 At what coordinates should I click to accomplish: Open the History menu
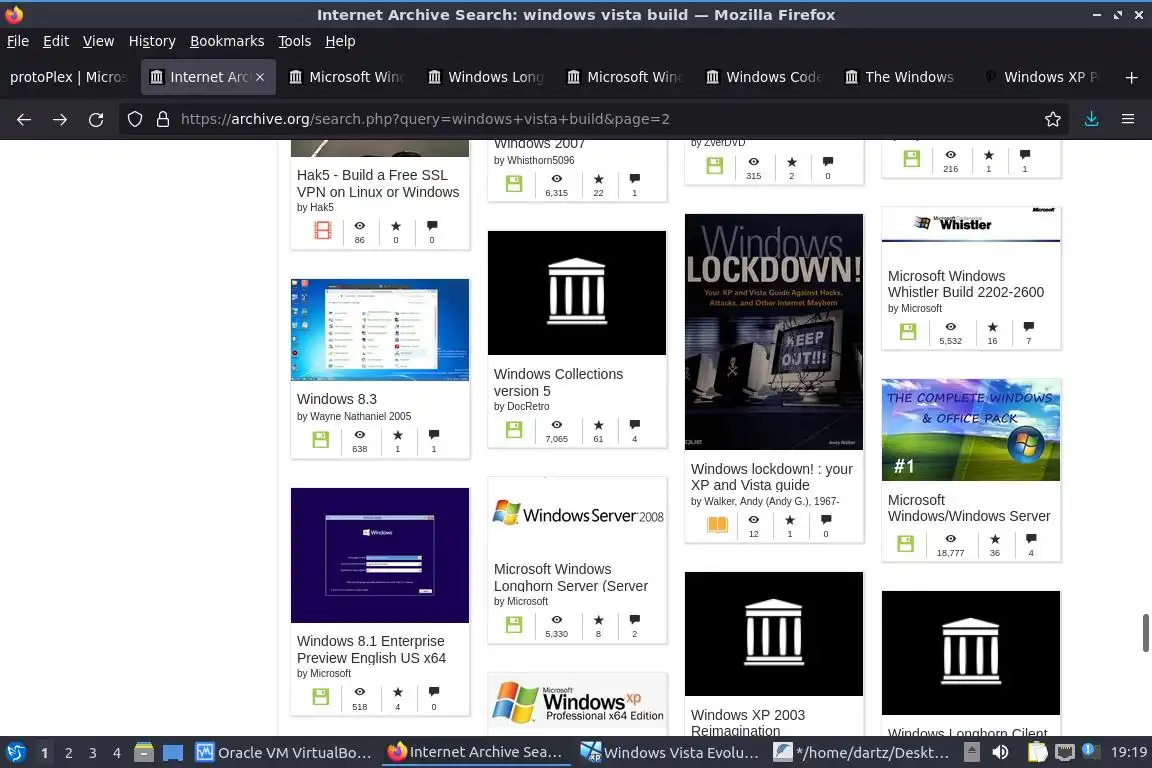point(152,41)
